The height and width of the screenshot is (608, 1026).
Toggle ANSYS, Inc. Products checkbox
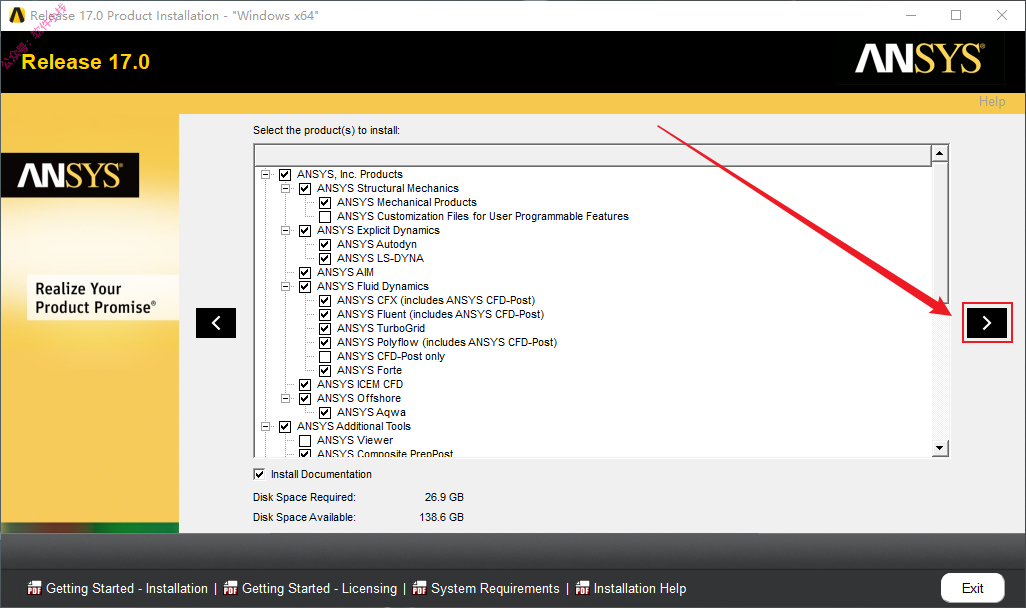(x=285, y=175)
